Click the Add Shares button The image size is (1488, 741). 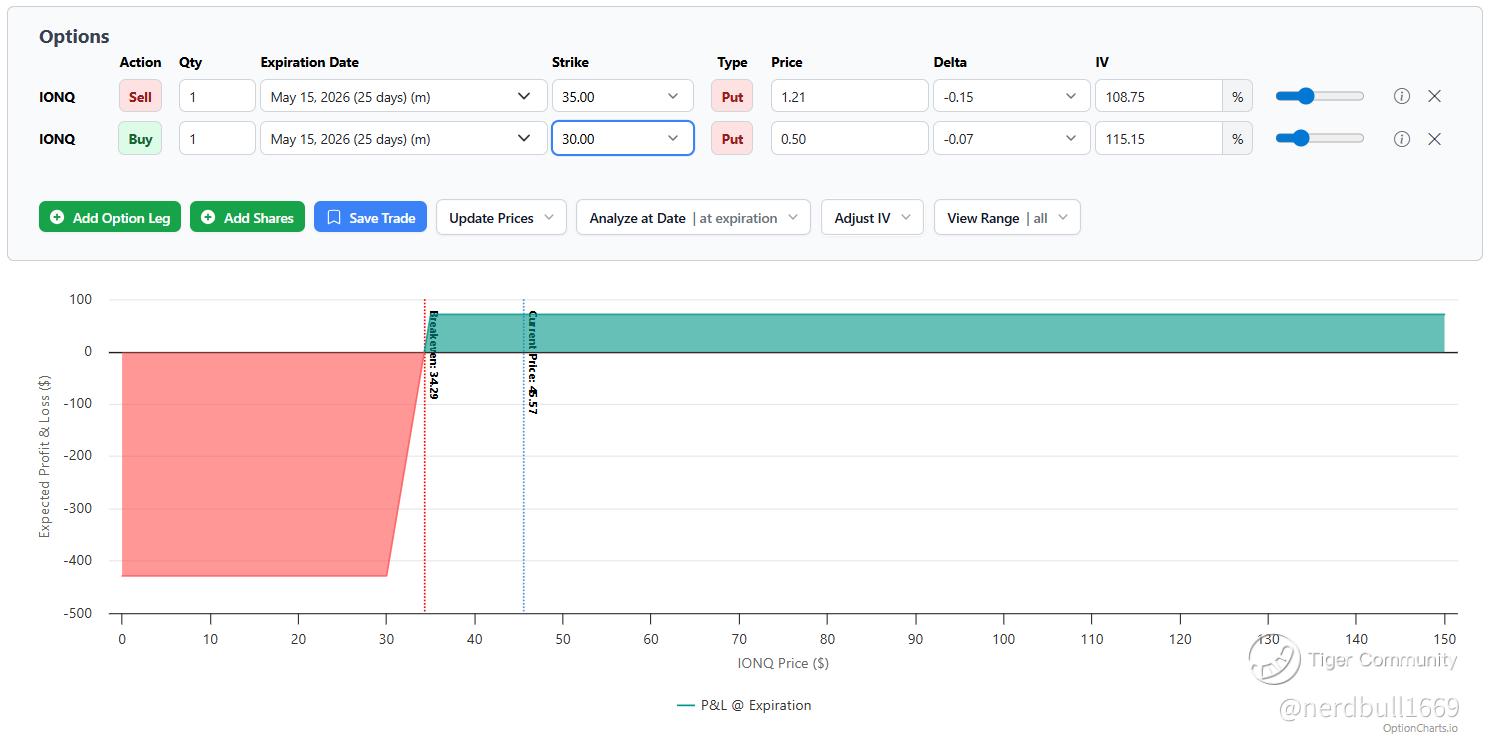pos(248,218)
